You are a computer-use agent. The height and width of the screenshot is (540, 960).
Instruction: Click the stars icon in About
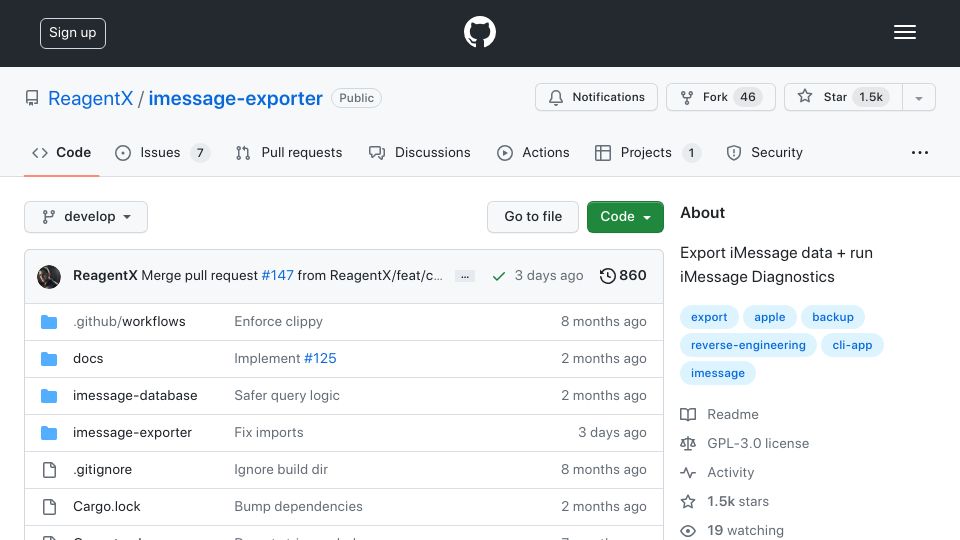[688, 501]
